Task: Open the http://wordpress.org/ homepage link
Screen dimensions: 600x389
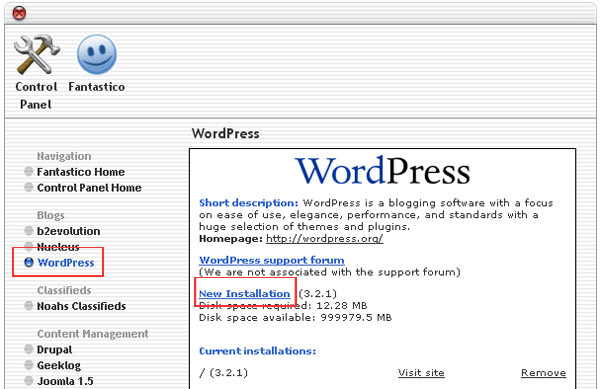Action: (324, 239)
